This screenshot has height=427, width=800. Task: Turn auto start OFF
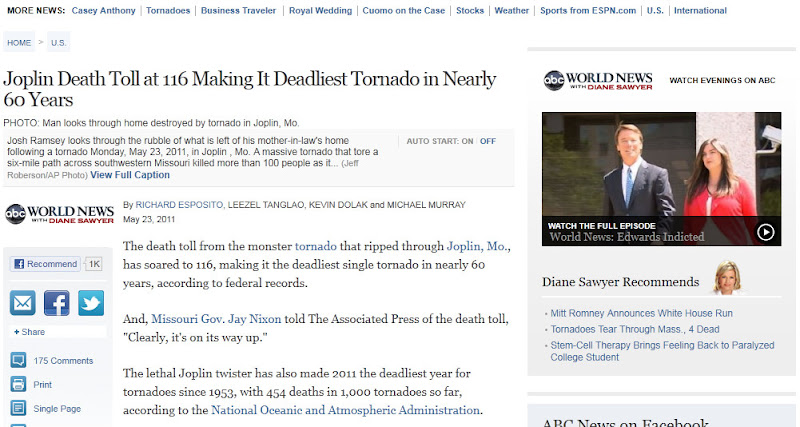[488, 141]
